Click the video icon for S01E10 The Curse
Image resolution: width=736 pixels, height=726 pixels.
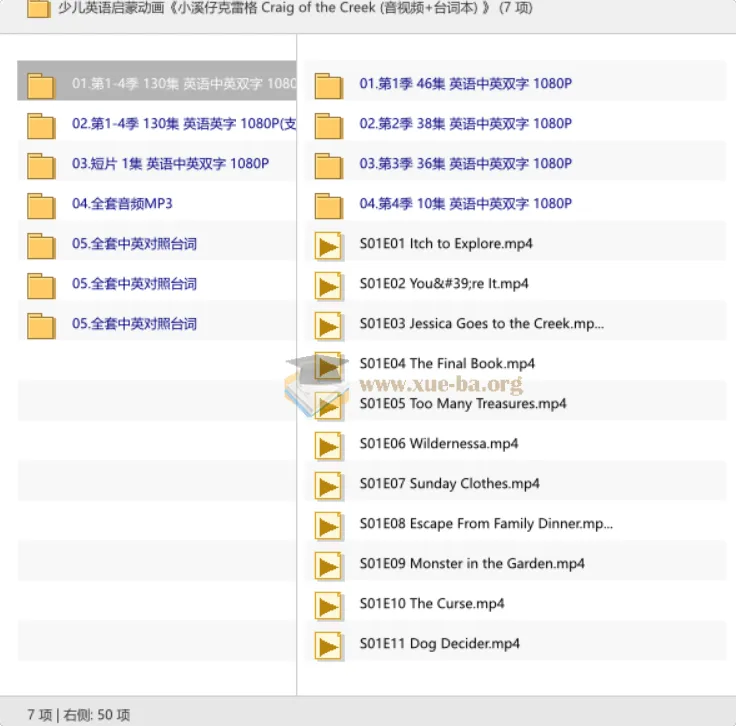tap(329, 606)
